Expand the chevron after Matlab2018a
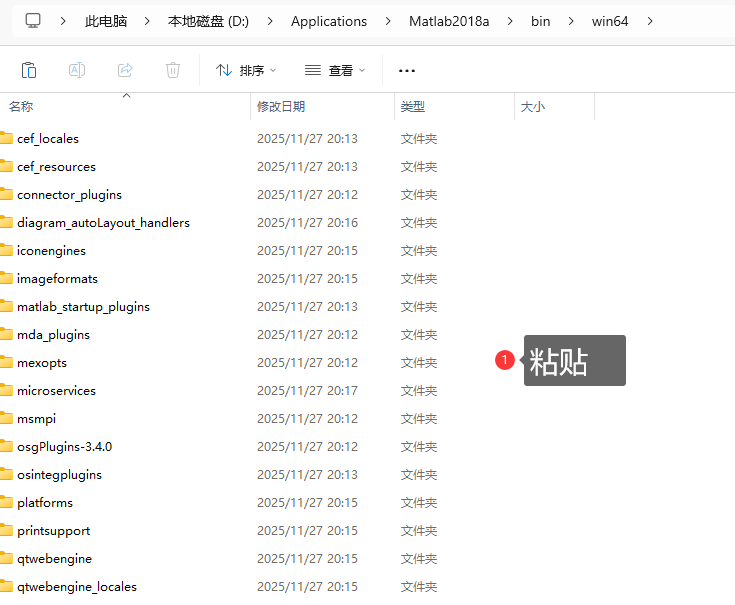Viewport: 735px width, 605px height. 510,21
